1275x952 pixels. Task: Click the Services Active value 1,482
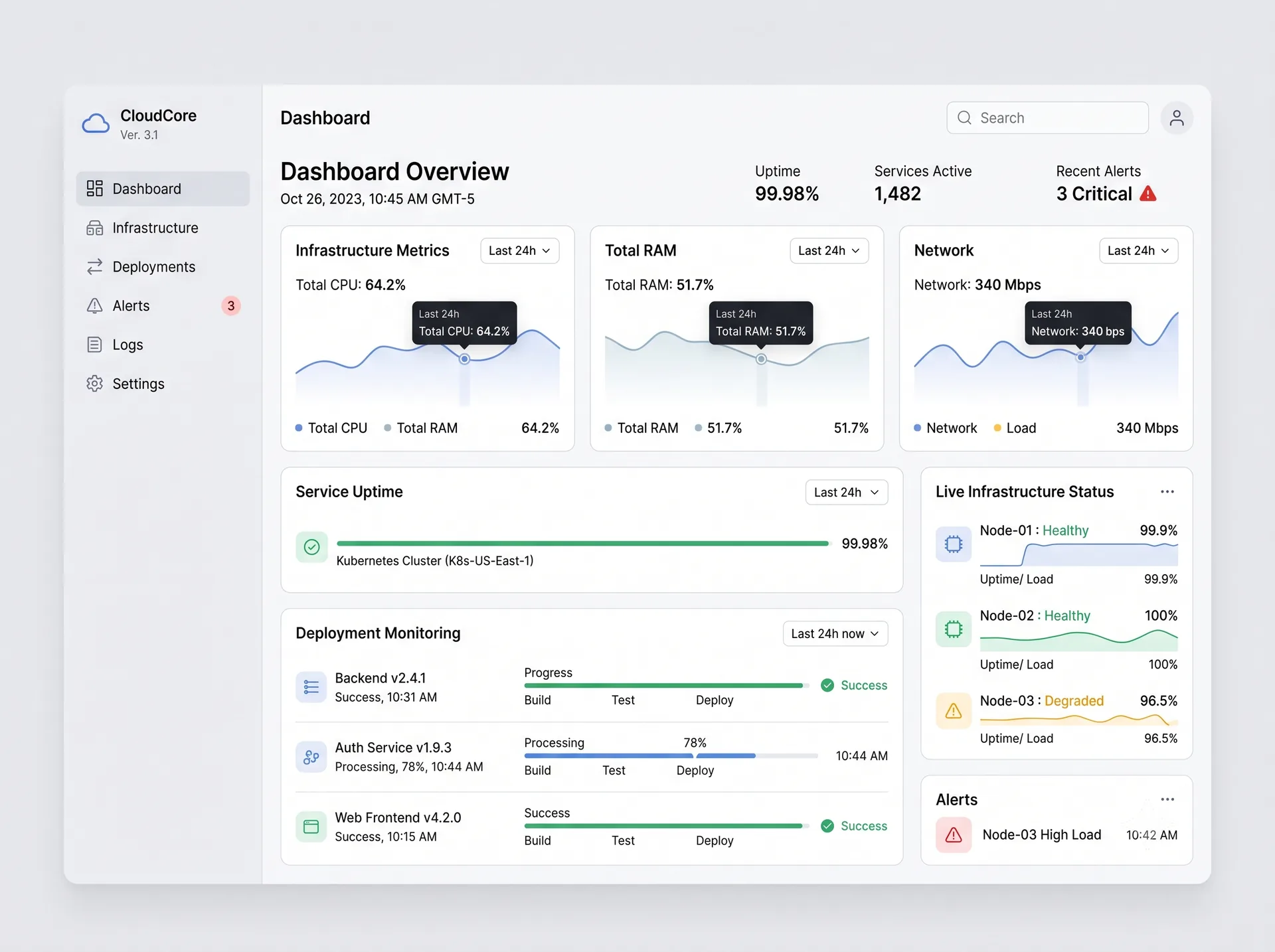coord(898,194)
